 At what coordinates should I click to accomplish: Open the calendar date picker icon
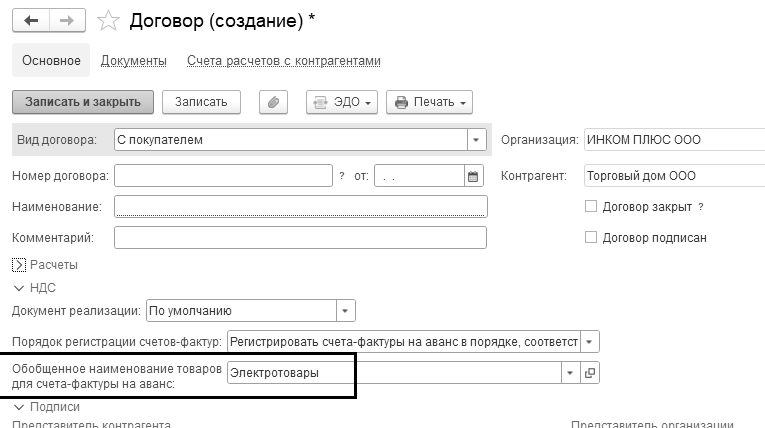pyautogui.click(x=473, y=176)
